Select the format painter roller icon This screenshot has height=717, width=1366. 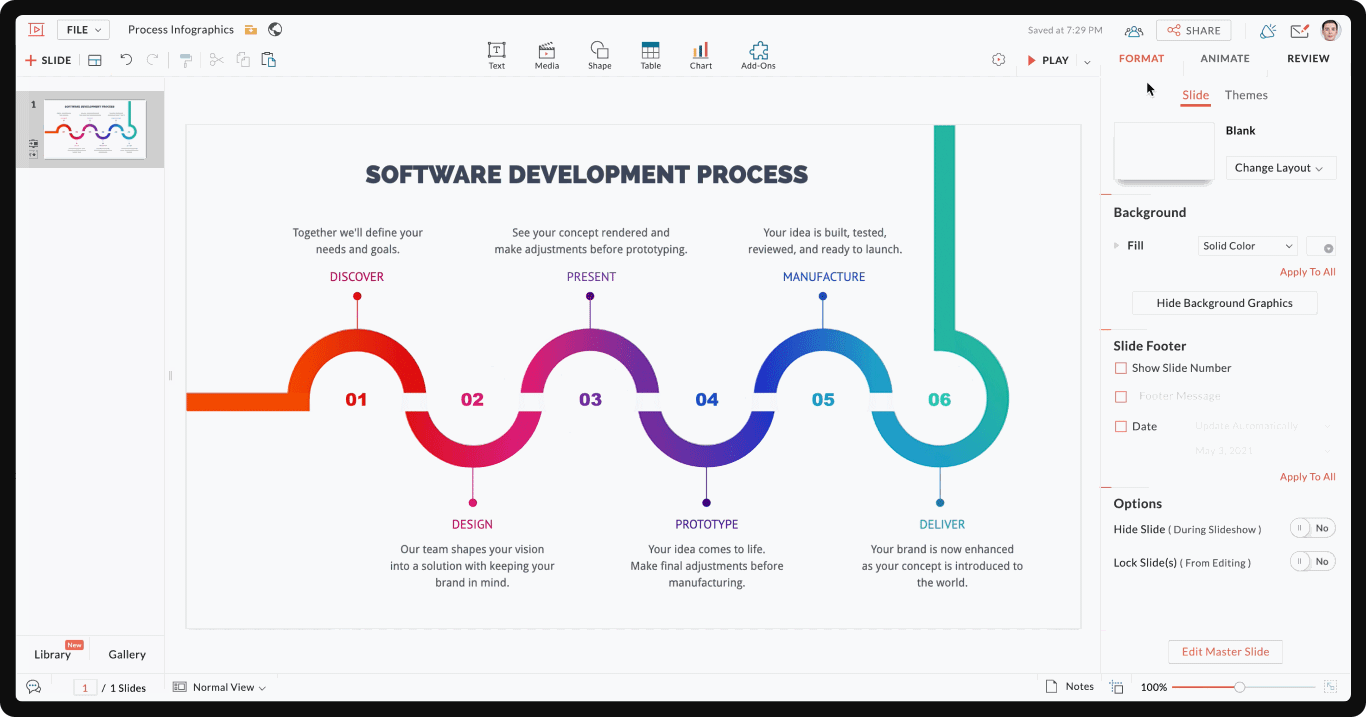[x=186, y=60]
